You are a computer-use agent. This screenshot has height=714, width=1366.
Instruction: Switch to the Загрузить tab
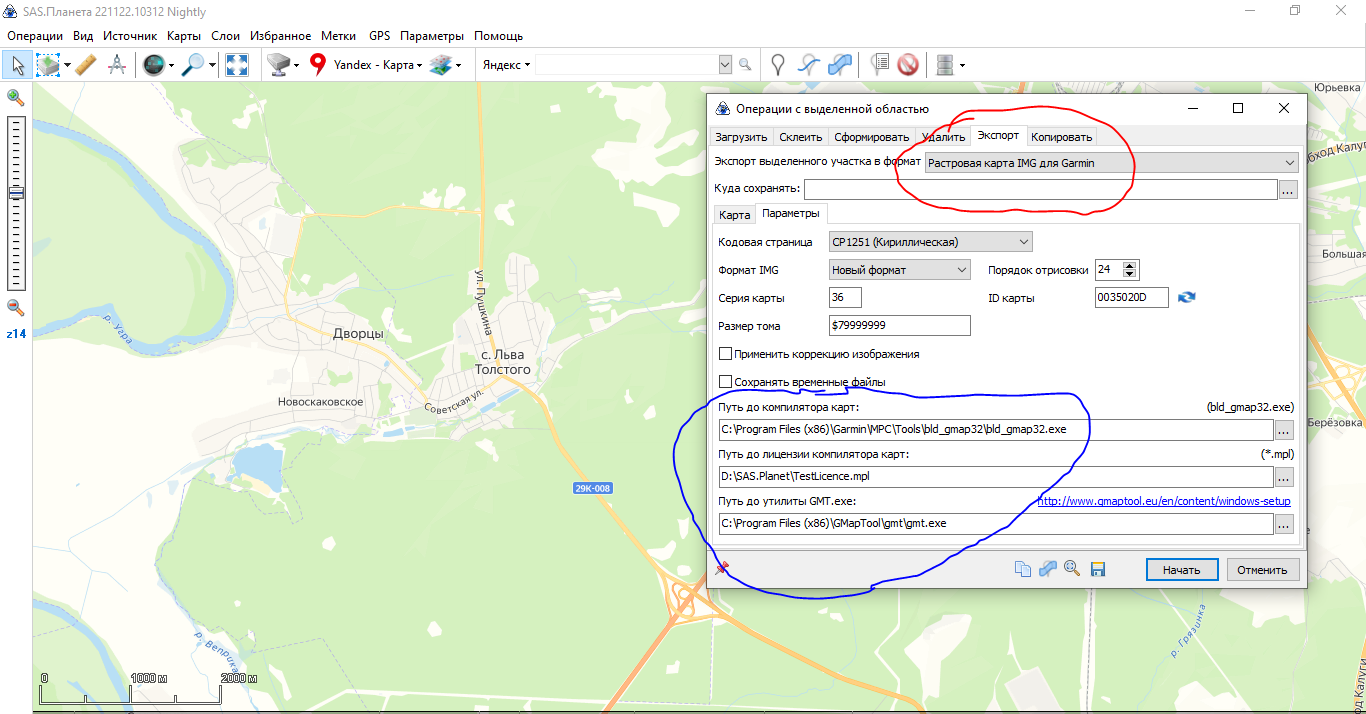pyautogui.click(x=741, y=137)
